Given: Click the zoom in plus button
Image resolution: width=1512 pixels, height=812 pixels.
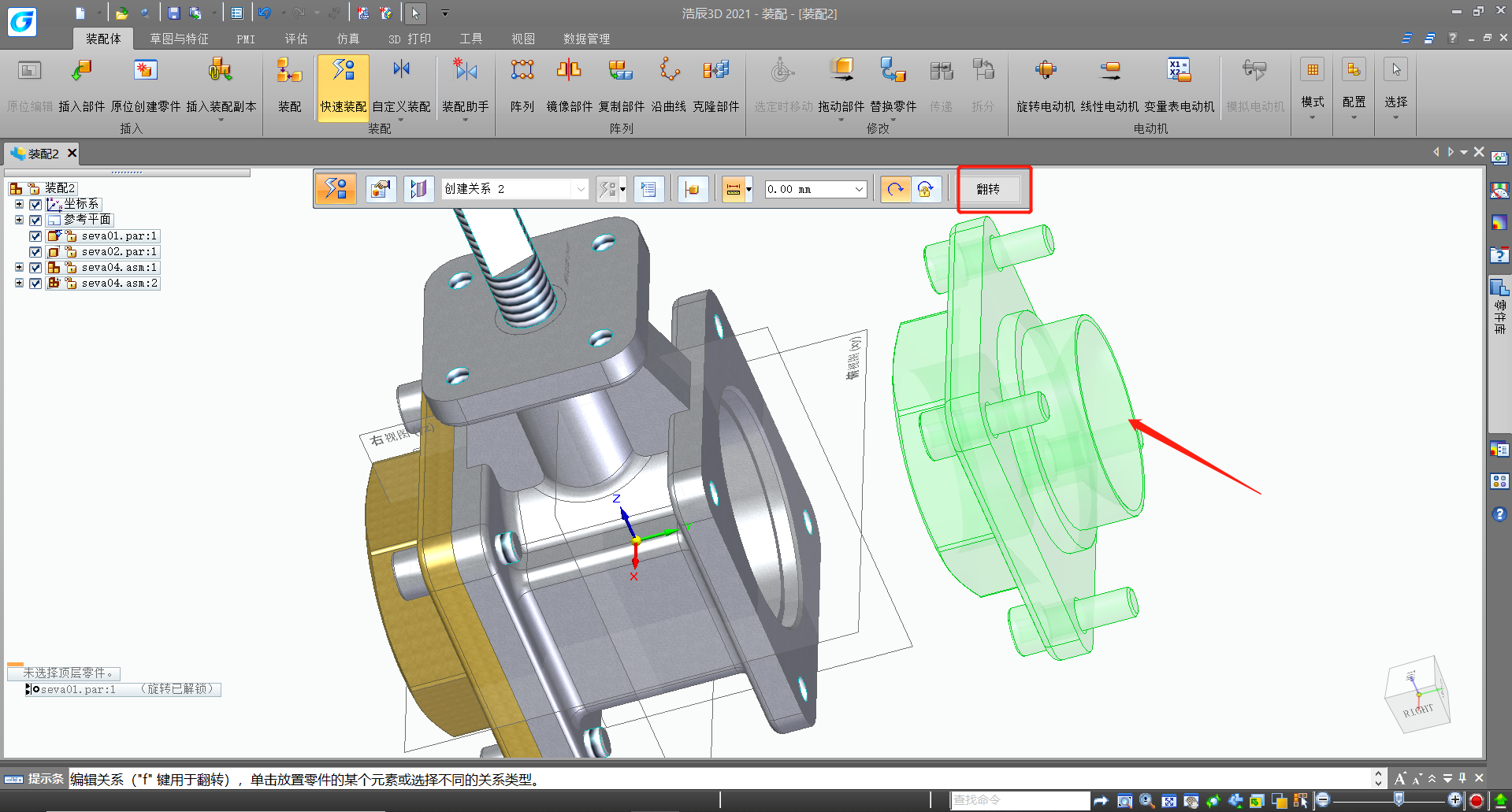Looking at the screenshot, I should click(1454, 800).
